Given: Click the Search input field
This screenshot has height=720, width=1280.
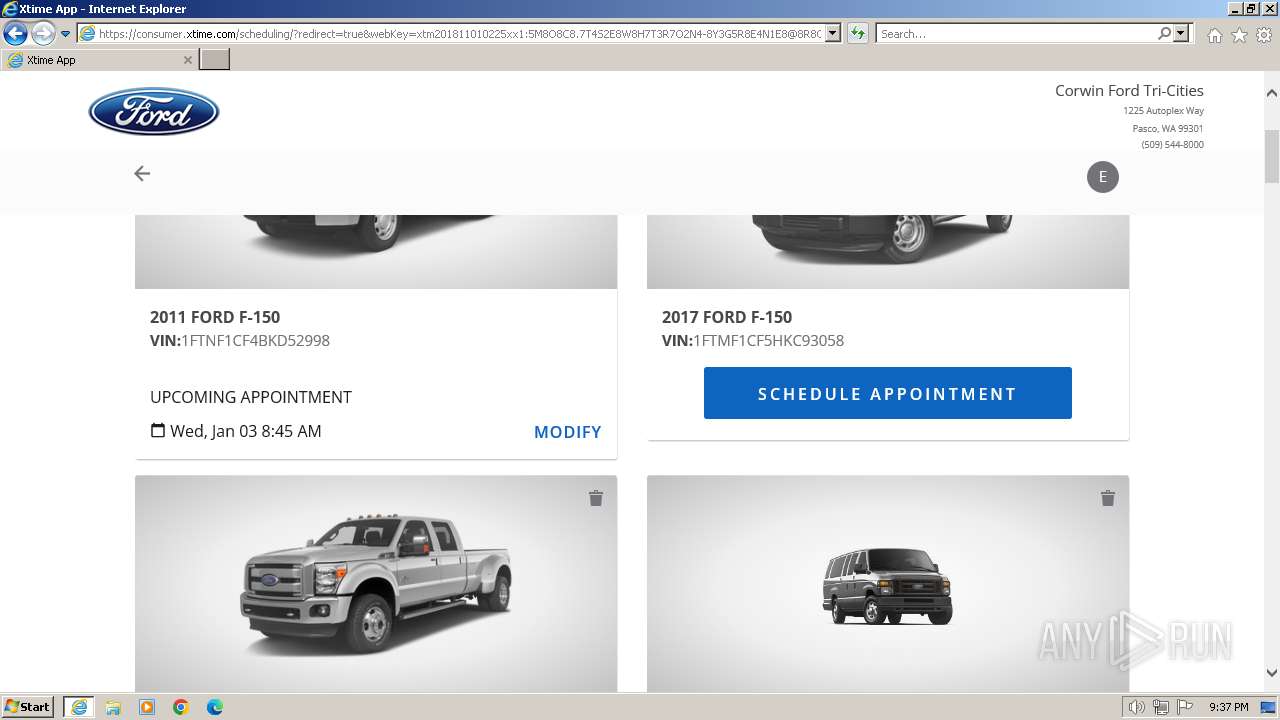Looking at the screenshot, I should pos(1016,33).
